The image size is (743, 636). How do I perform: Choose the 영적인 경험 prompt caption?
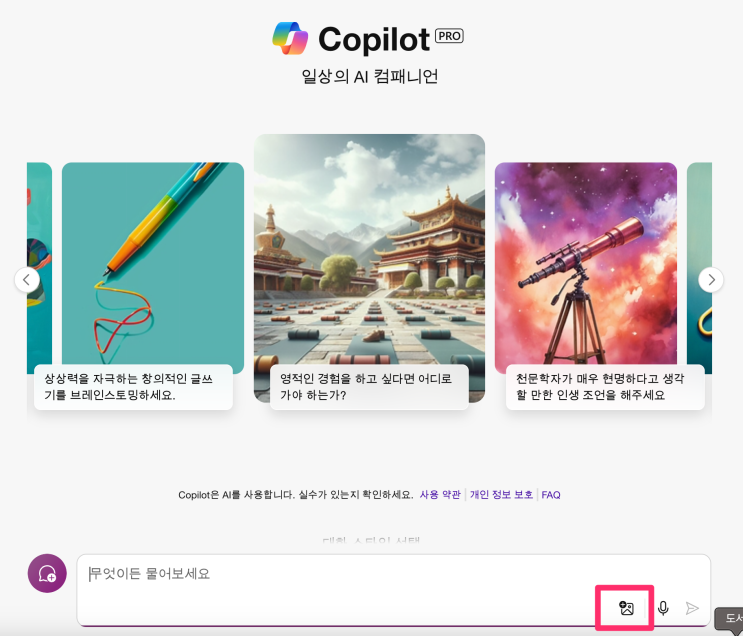[369, 387]
